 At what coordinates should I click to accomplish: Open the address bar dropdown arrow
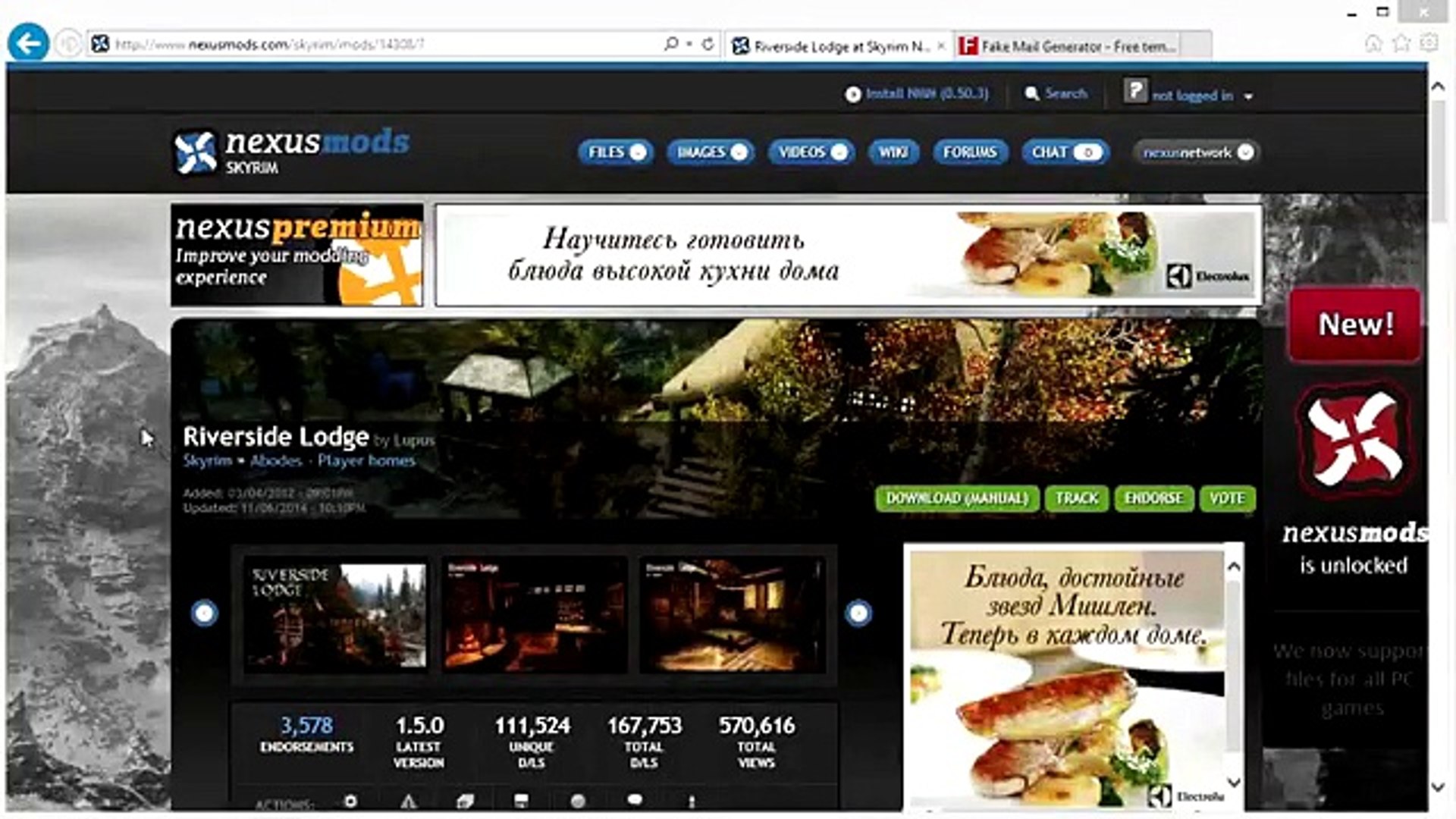click(x=689, y=44)
